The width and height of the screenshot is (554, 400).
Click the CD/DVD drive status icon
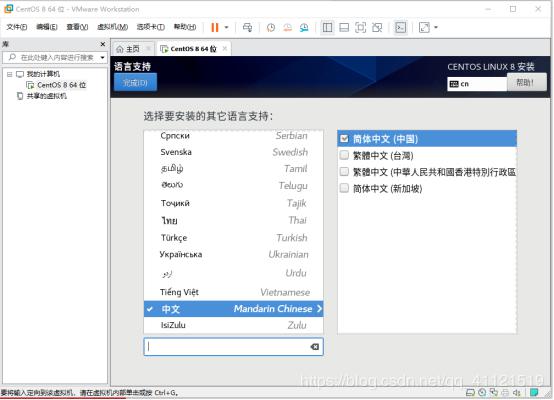point(482,392)
